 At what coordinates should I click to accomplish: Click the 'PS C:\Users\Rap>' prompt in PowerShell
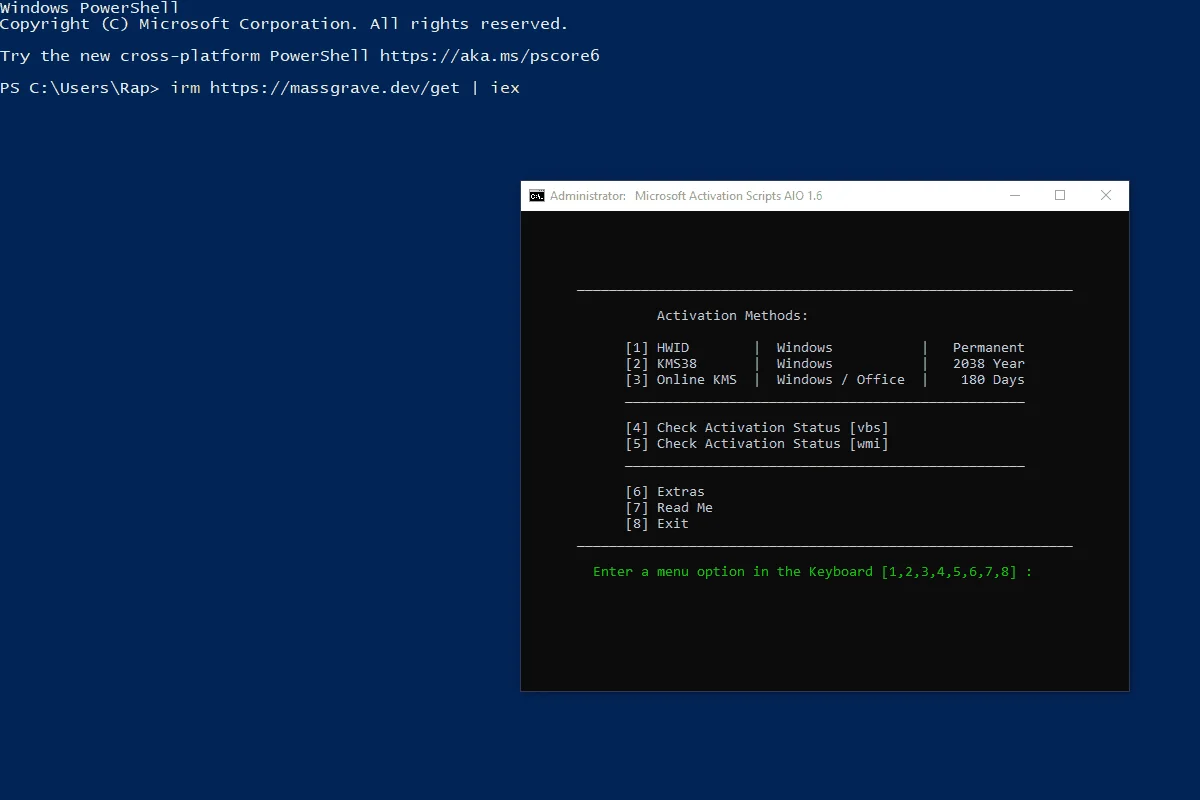(x=80, y=88)
